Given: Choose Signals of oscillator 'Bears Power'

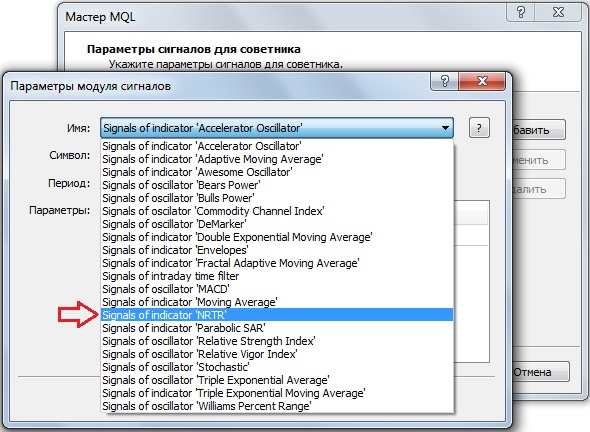Looking at the screenshot, I should tap(277, 185).
